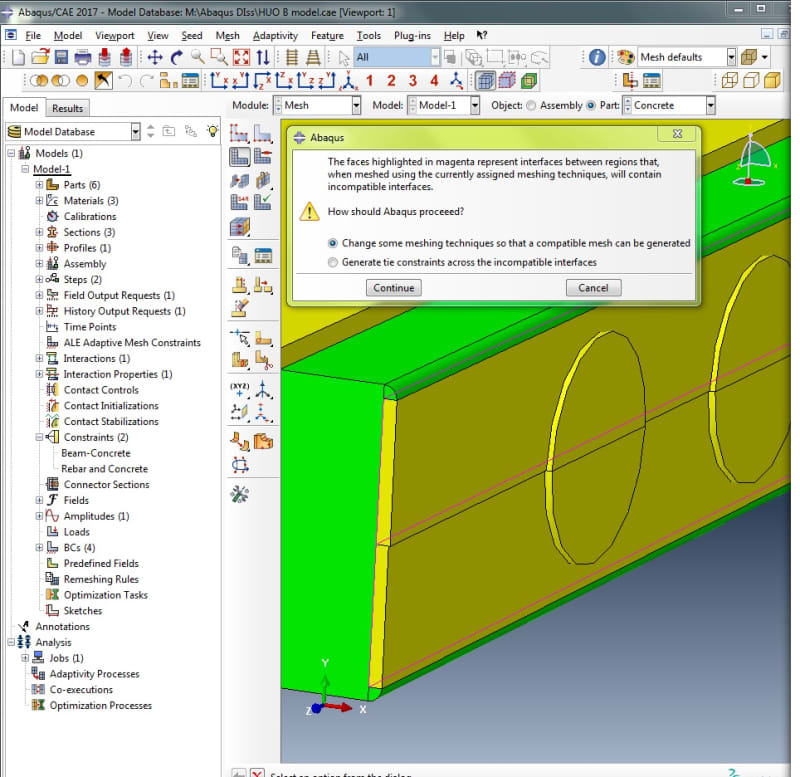The height and width of the screenshot is (777, 800).
Task: Select the Contact Controls tree item
Action: click(101, 390)
